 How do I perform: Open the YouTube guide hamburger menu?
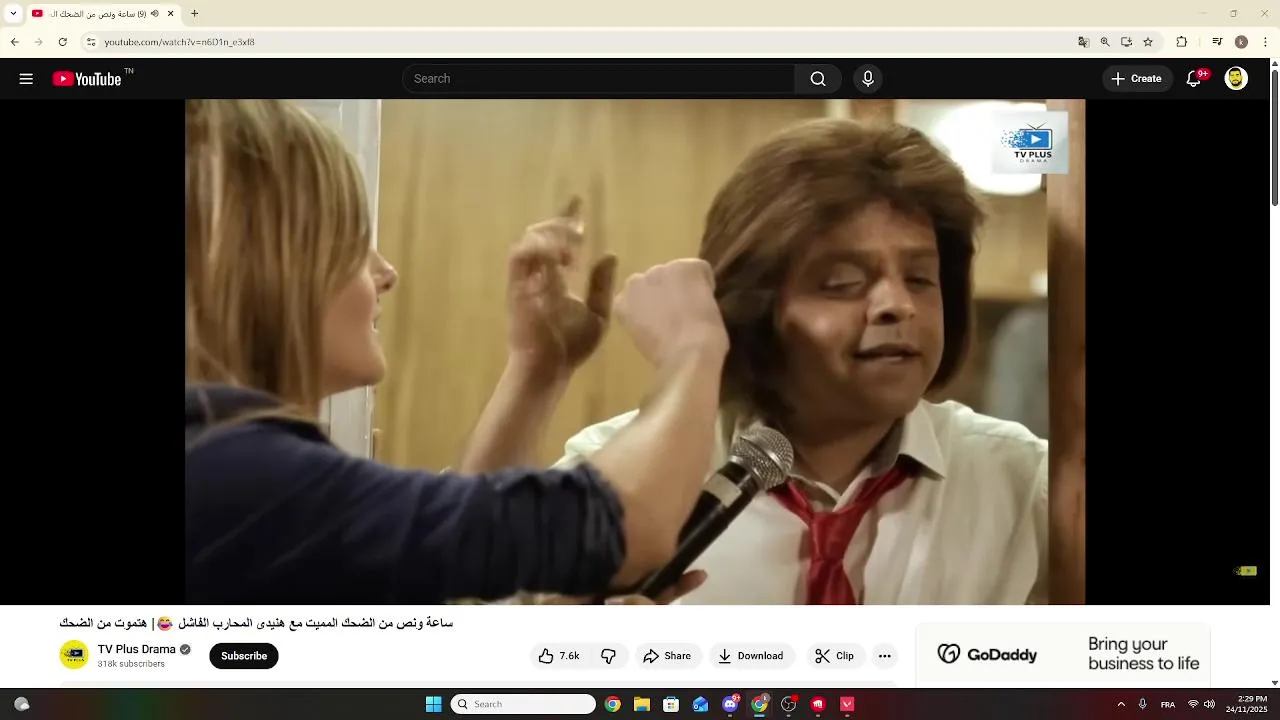26,79
